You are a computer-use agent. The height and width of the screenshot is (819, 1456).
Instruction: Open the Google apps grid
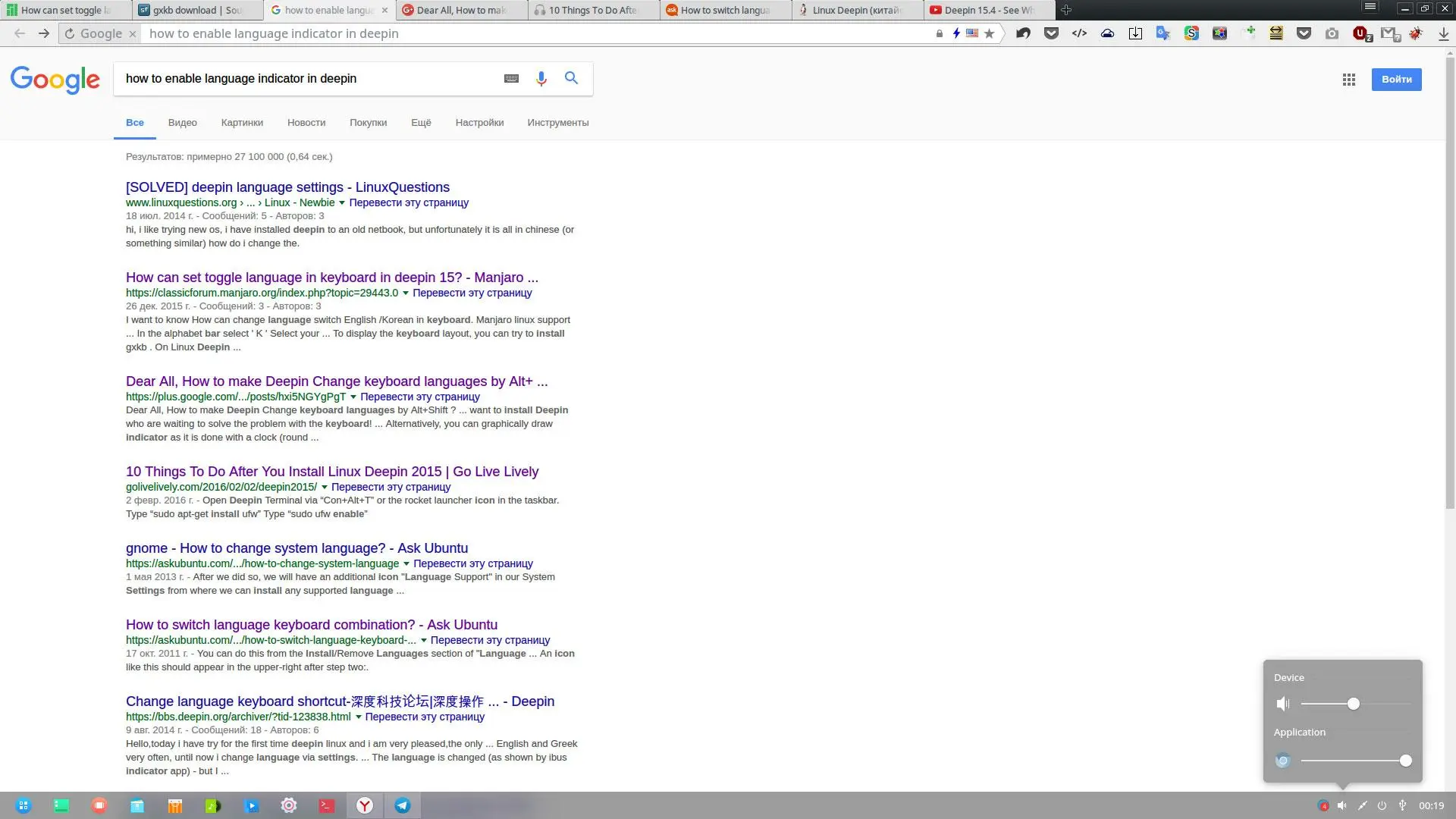pyautogui.click(x=1348, y=80)
